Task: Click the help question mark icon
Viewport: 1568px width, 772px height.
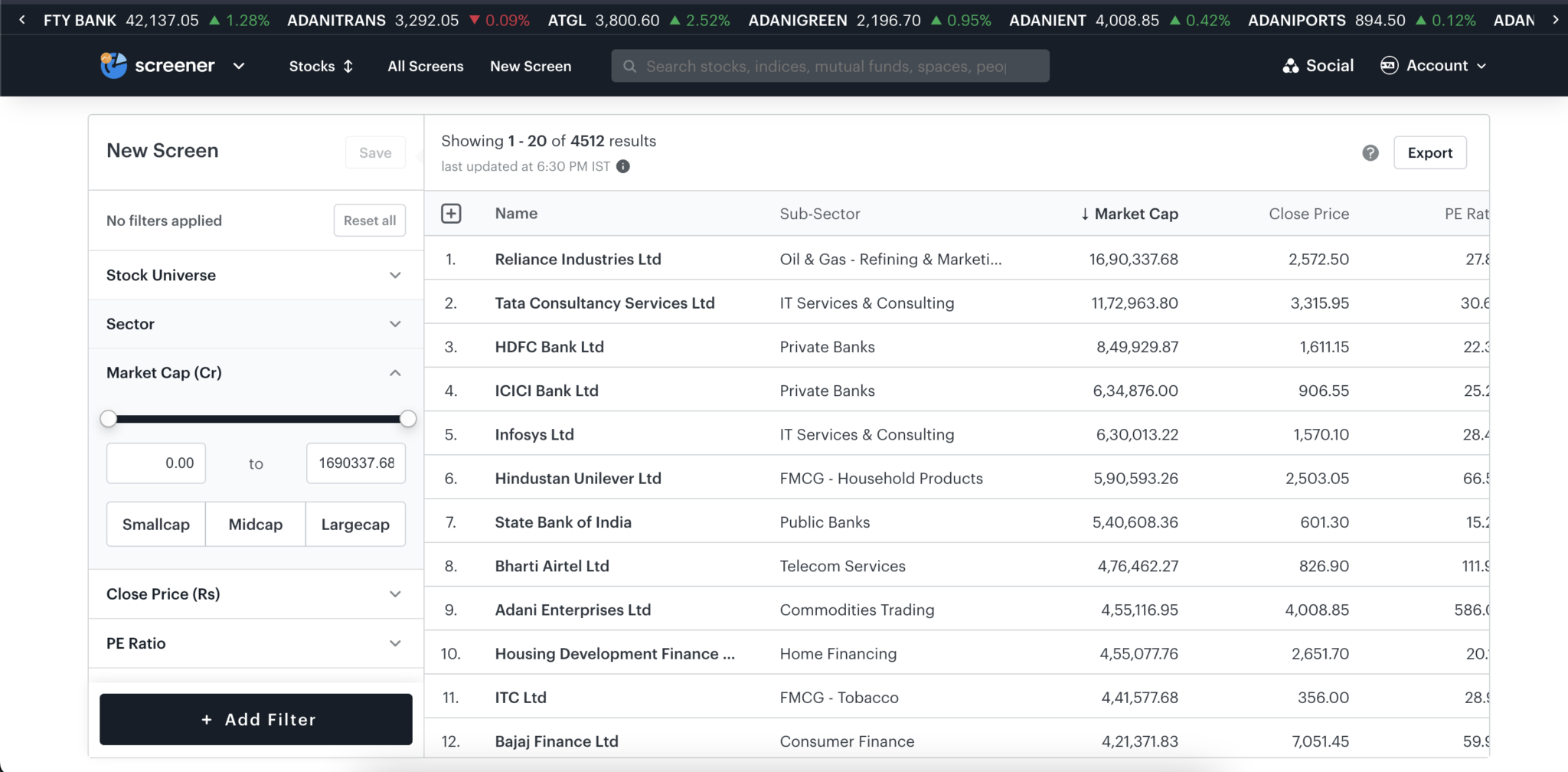Action: [1370, 153]
